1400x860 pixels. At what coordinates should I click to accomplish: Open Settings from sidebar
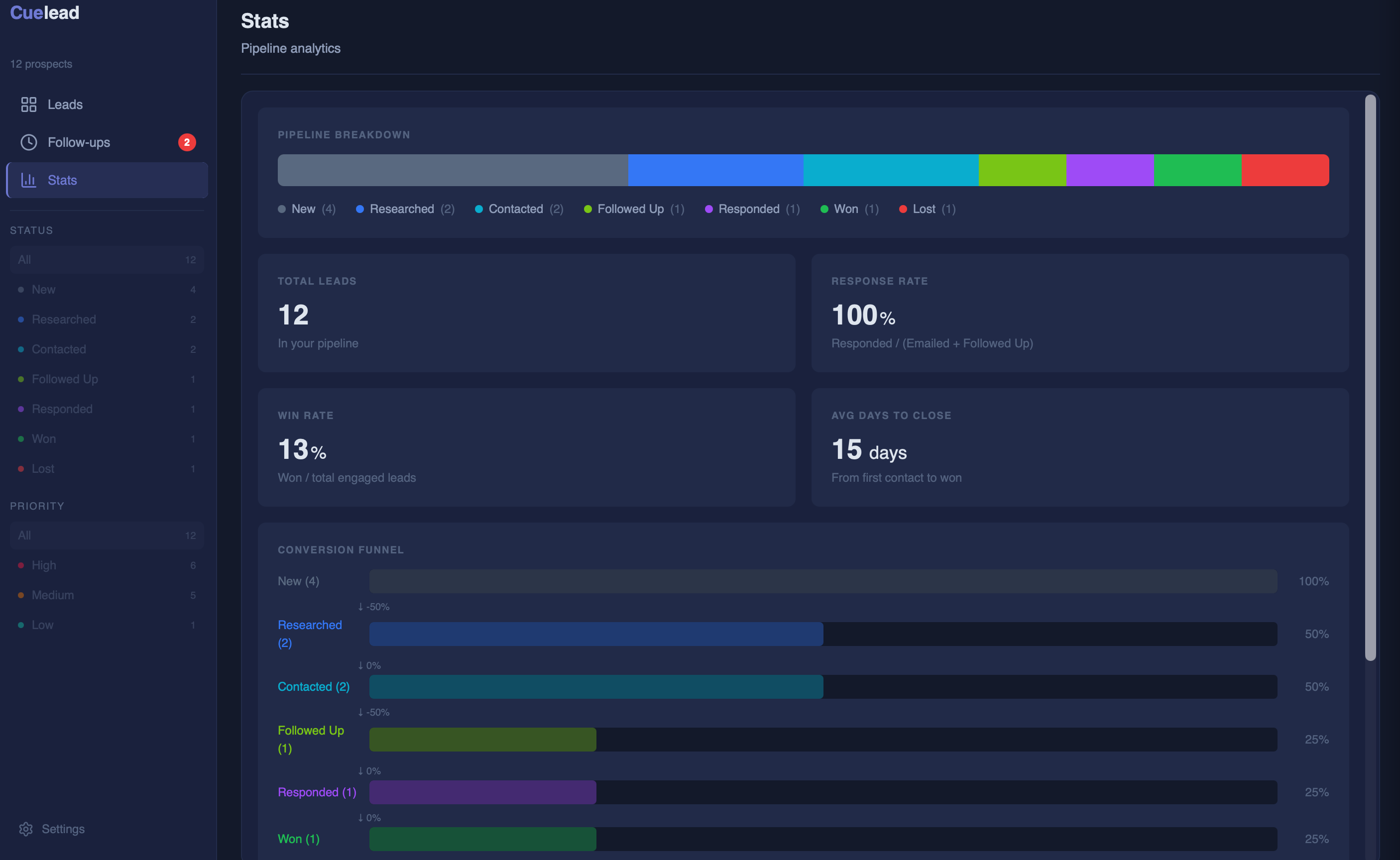click(x=63, y=829)
